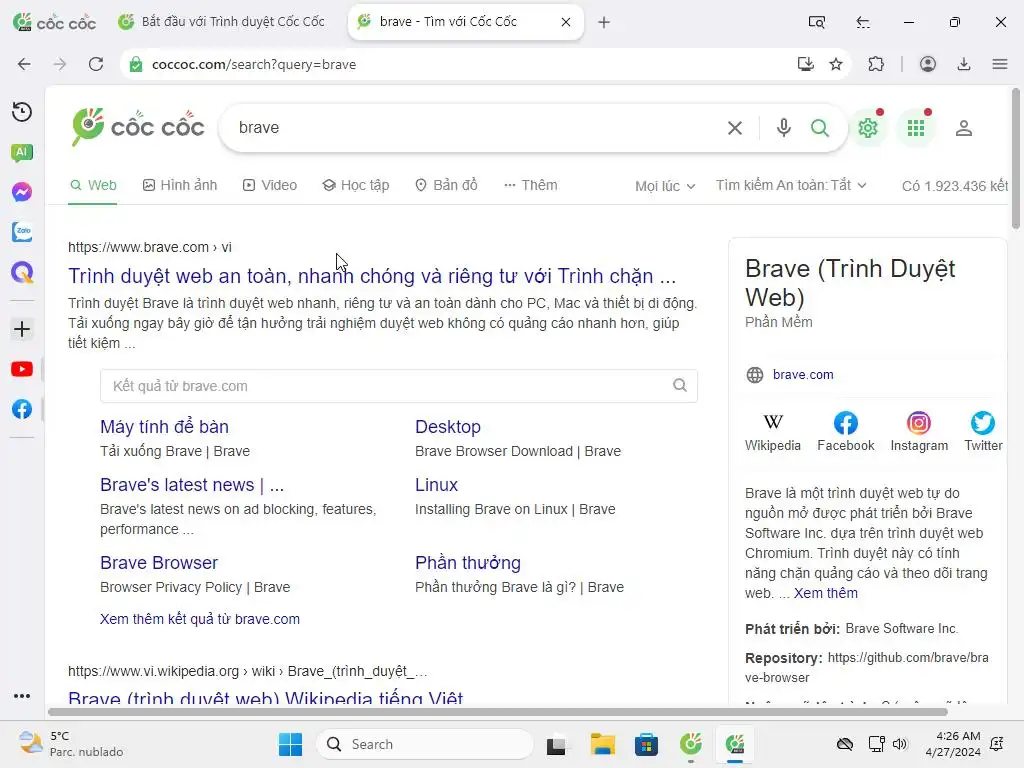
Task: Bookmark this page with the star icon
Action: pyautogui.click(x=836, y=64)
